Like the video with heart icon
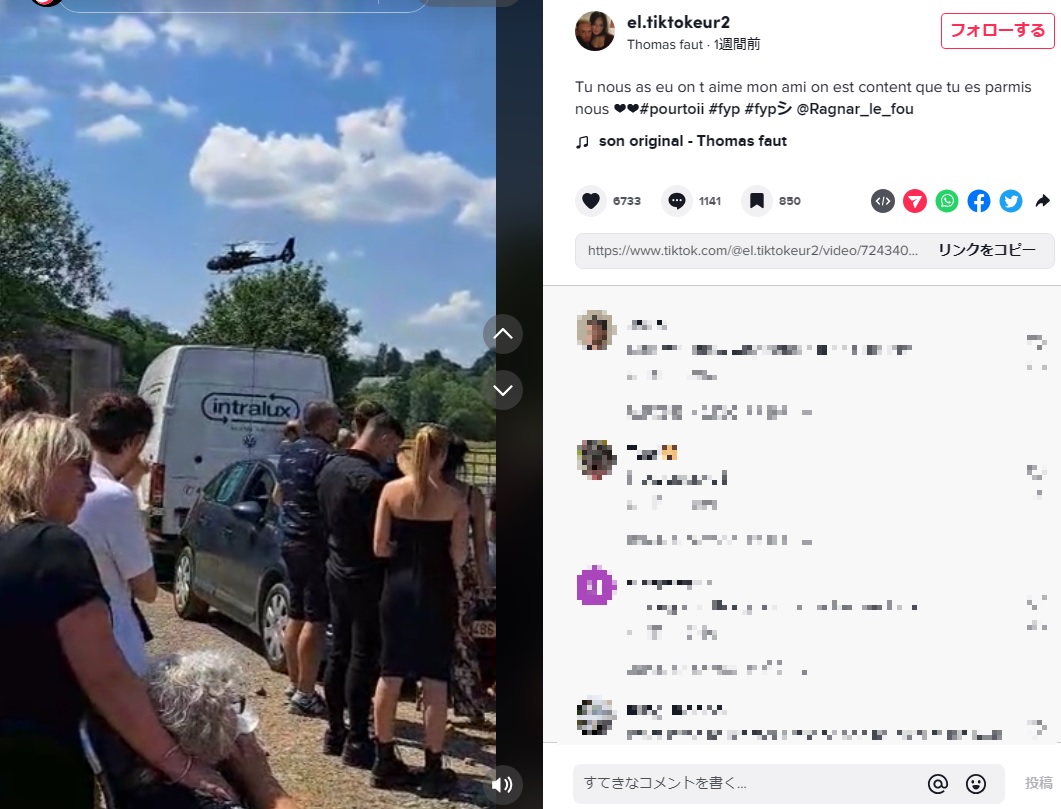 click(x=591, y=201)
